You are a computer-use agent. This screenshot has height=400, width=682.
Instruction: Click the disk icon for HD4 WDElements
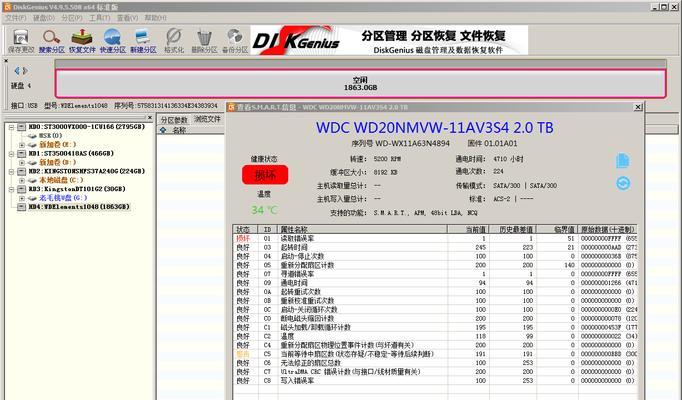point(22,207)
